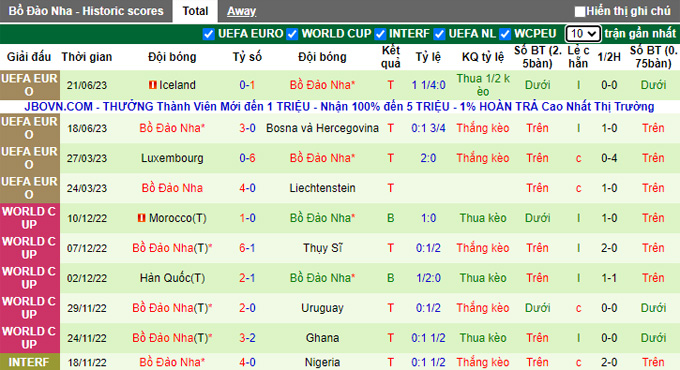The width and height of the screenshot is (680, 370).
Task: Click the Kết quả column header
Action: [391, 57]
